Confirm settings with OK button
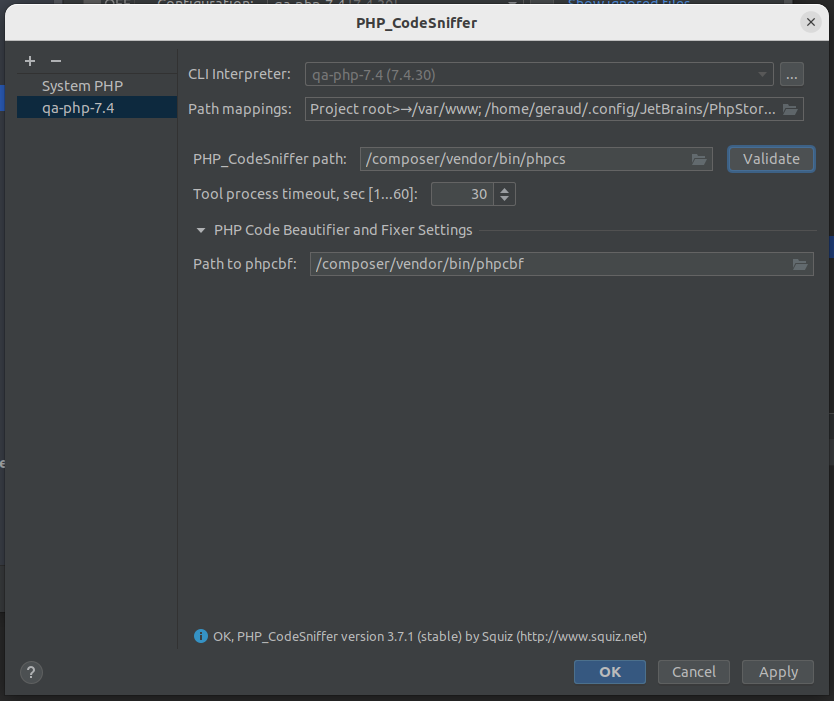Viewport: 834px width, 701px height. click(610, 672)
